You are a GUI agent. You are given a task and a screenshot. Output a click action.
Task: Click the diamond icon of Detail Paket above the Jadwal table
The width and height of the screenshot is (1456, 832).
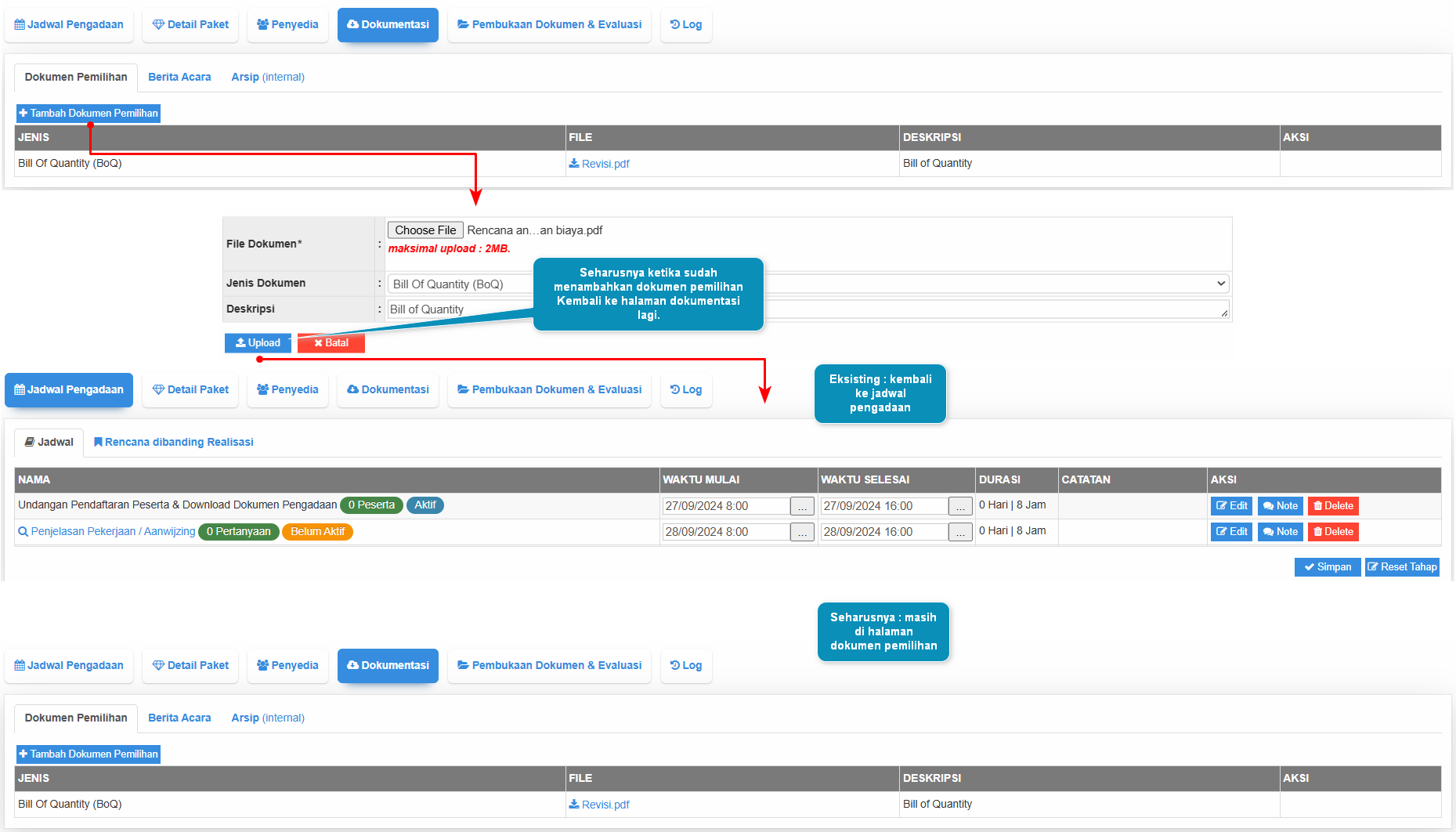pyautogui.click(x=158, y=389)
